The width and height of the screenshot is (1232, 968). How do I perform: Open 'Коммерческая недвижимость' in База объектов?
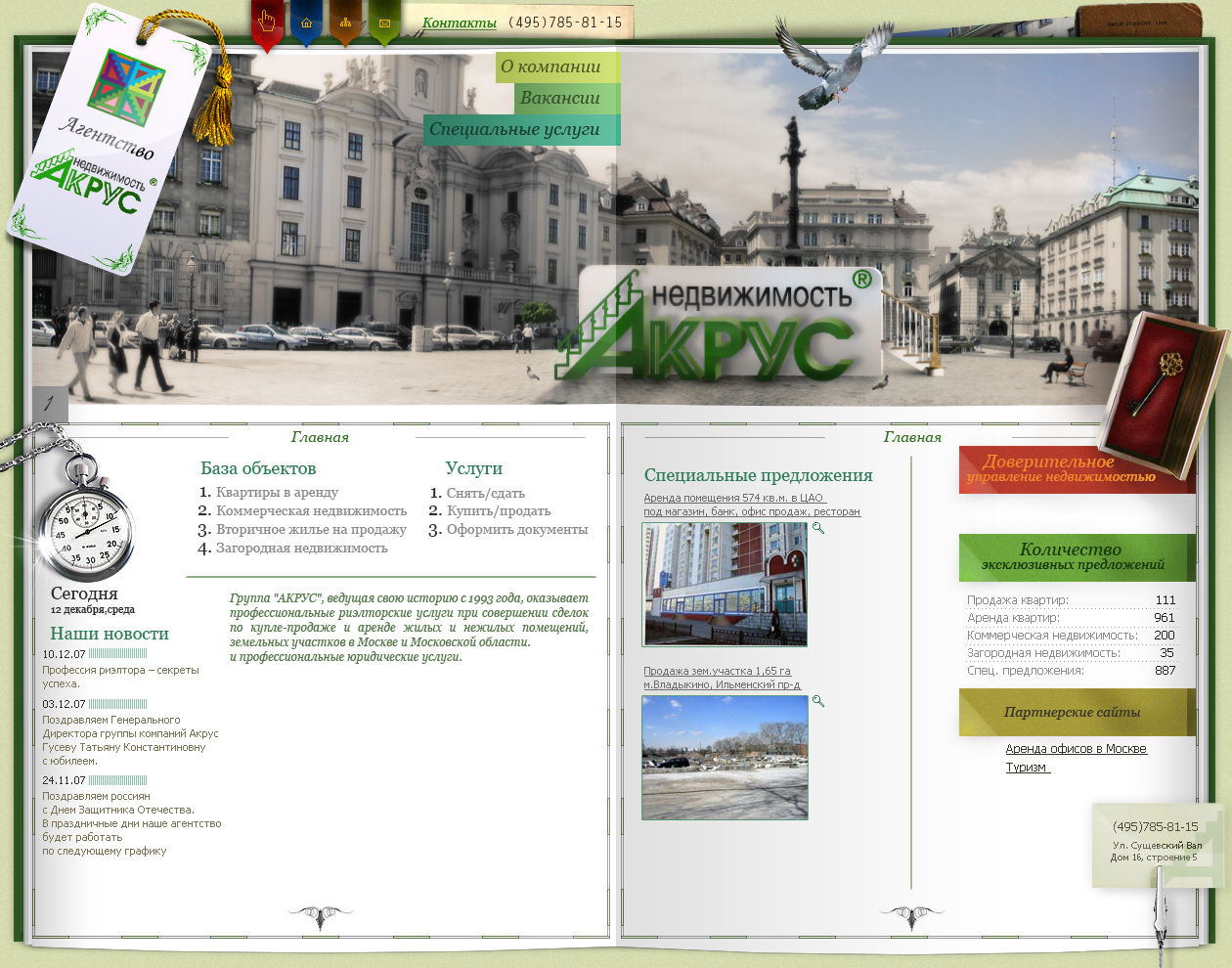click(311, 511)
